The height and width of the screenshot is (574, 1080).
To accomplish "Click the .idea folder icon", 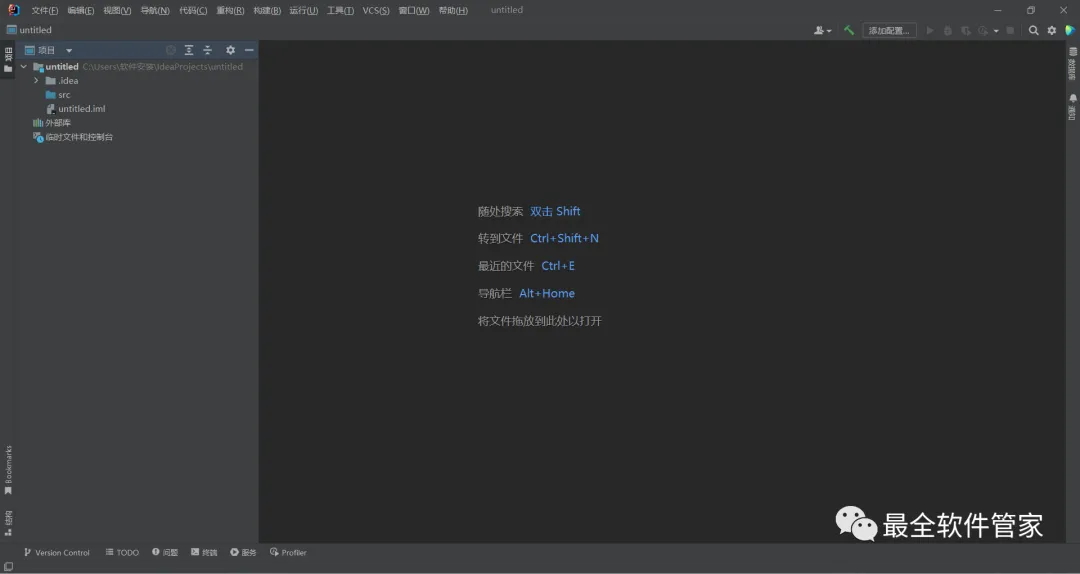I will click(x=50, y=81).
